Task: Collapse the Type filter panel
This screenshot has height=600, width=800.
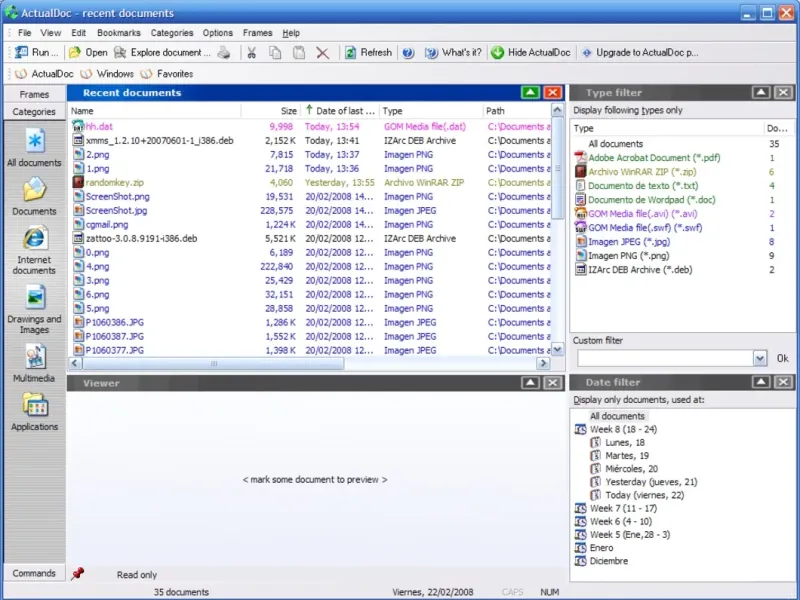Action: 760,92
